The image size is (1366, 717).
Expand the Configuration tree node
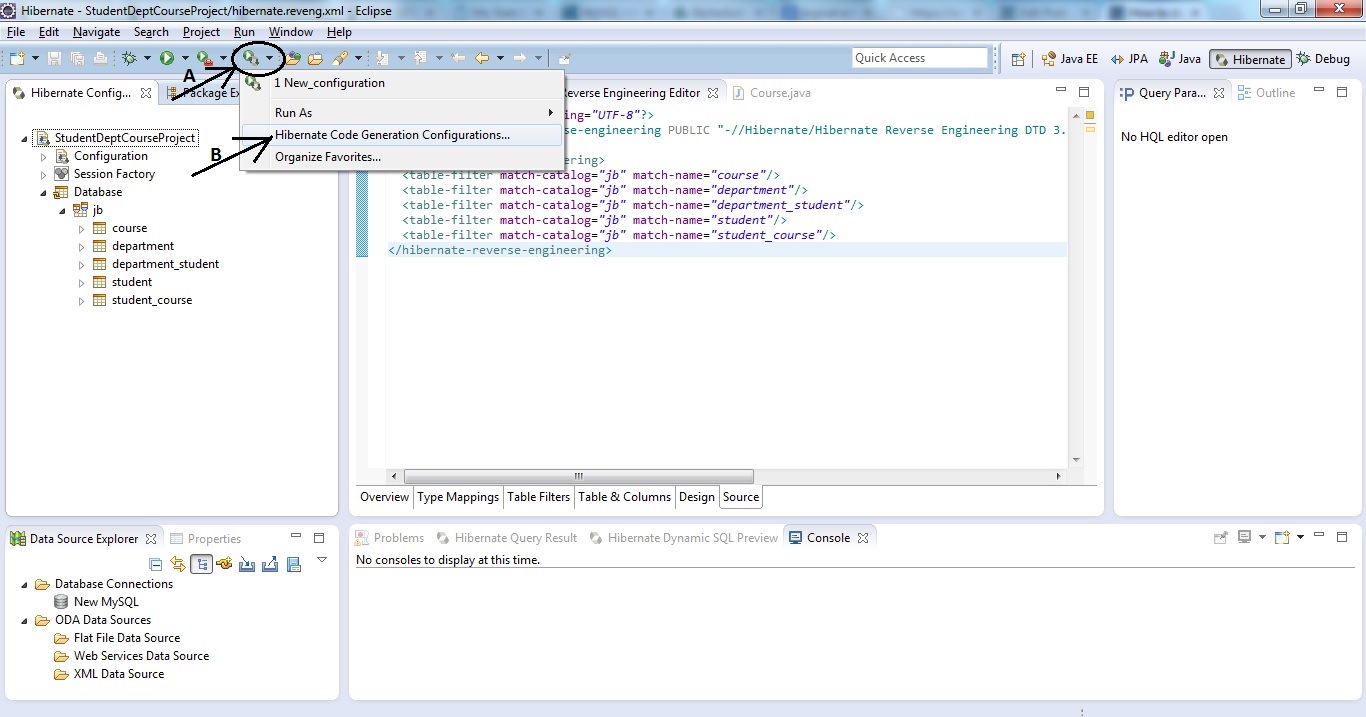(x=43, y=157)
